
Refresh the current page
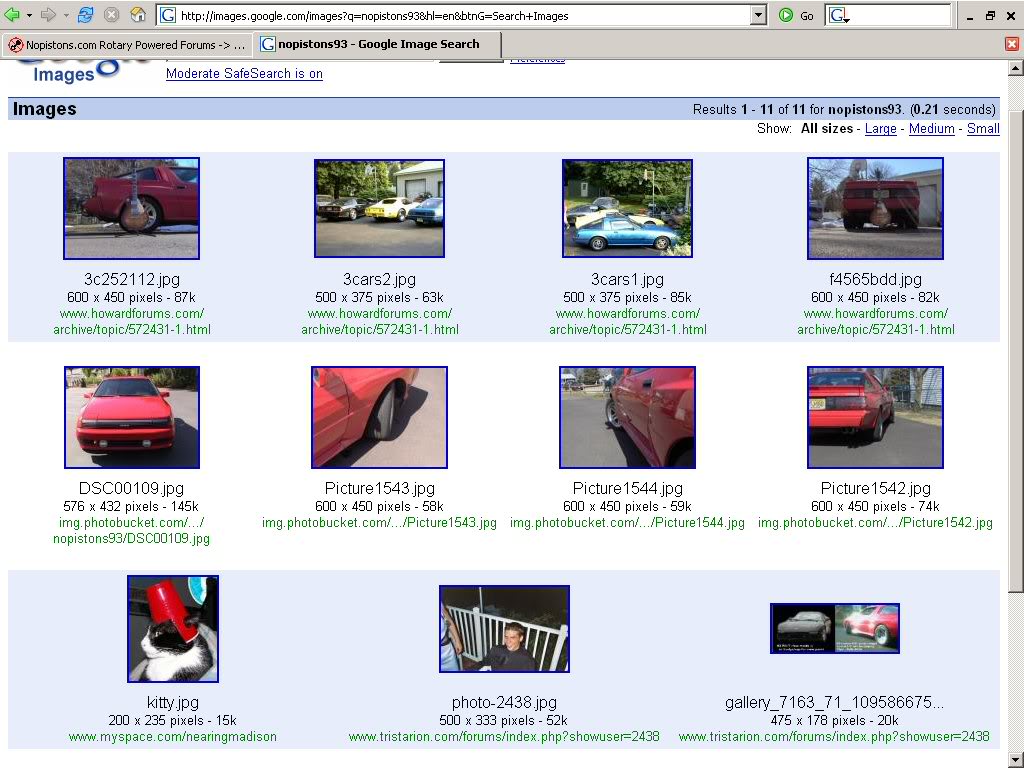coord(85,15)
